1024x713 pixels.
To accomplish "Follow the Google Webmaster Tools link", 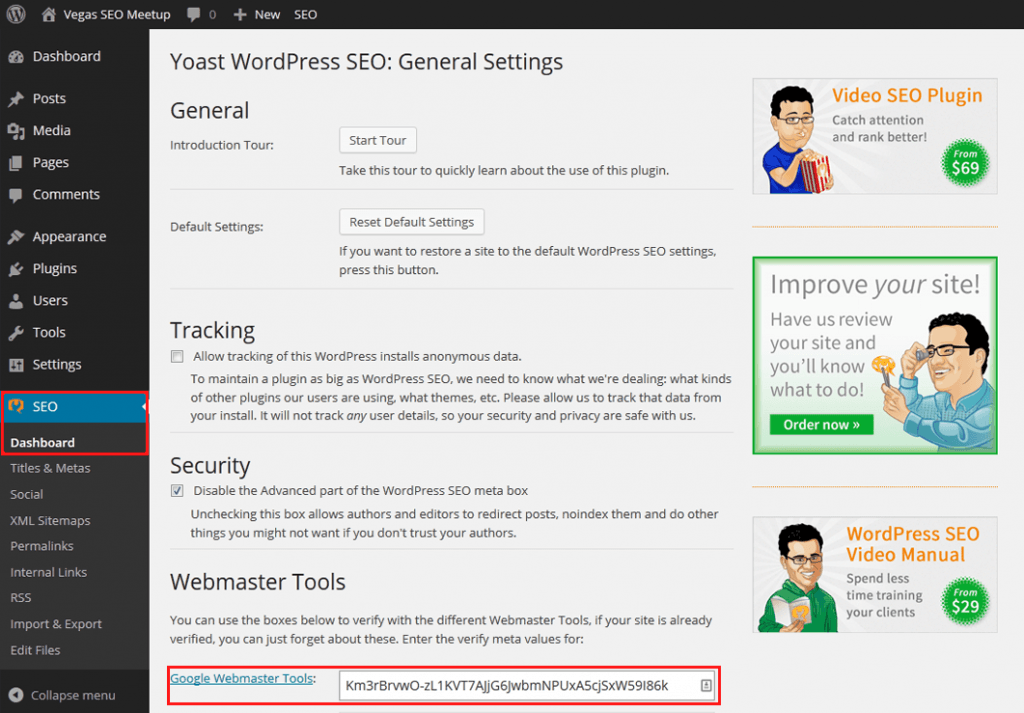I will (242, 678).
